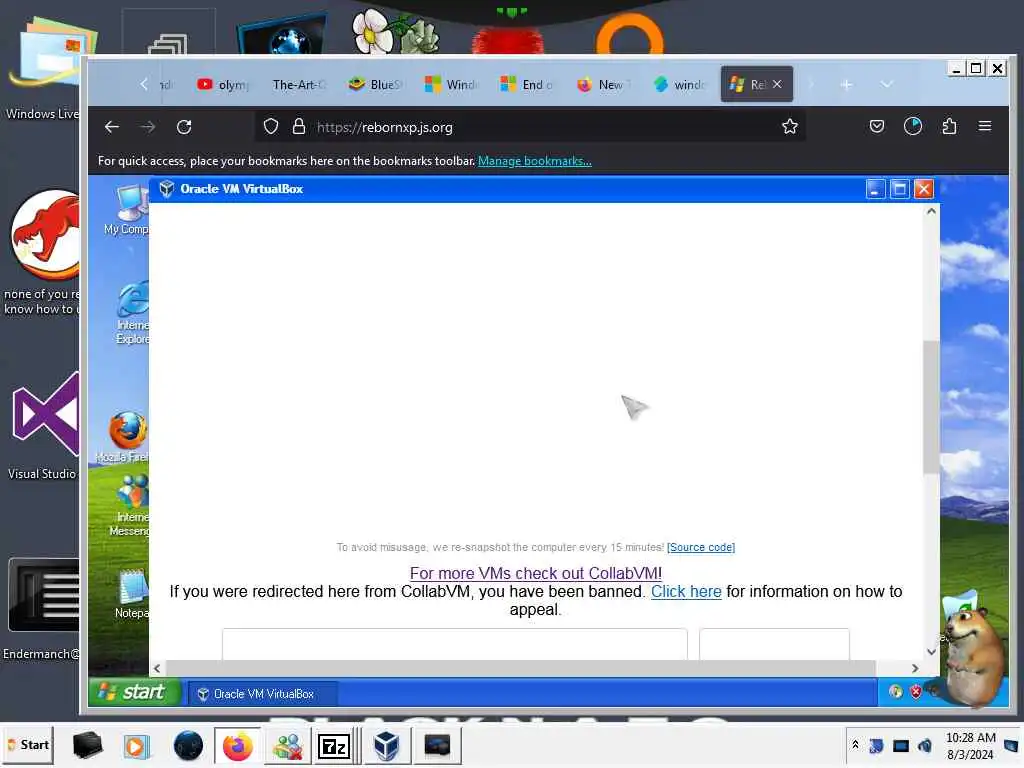The width and height of the screenshot is (1024, 768).
Task: Open the black box icon in host taskbar
Action: pos(87,745)
